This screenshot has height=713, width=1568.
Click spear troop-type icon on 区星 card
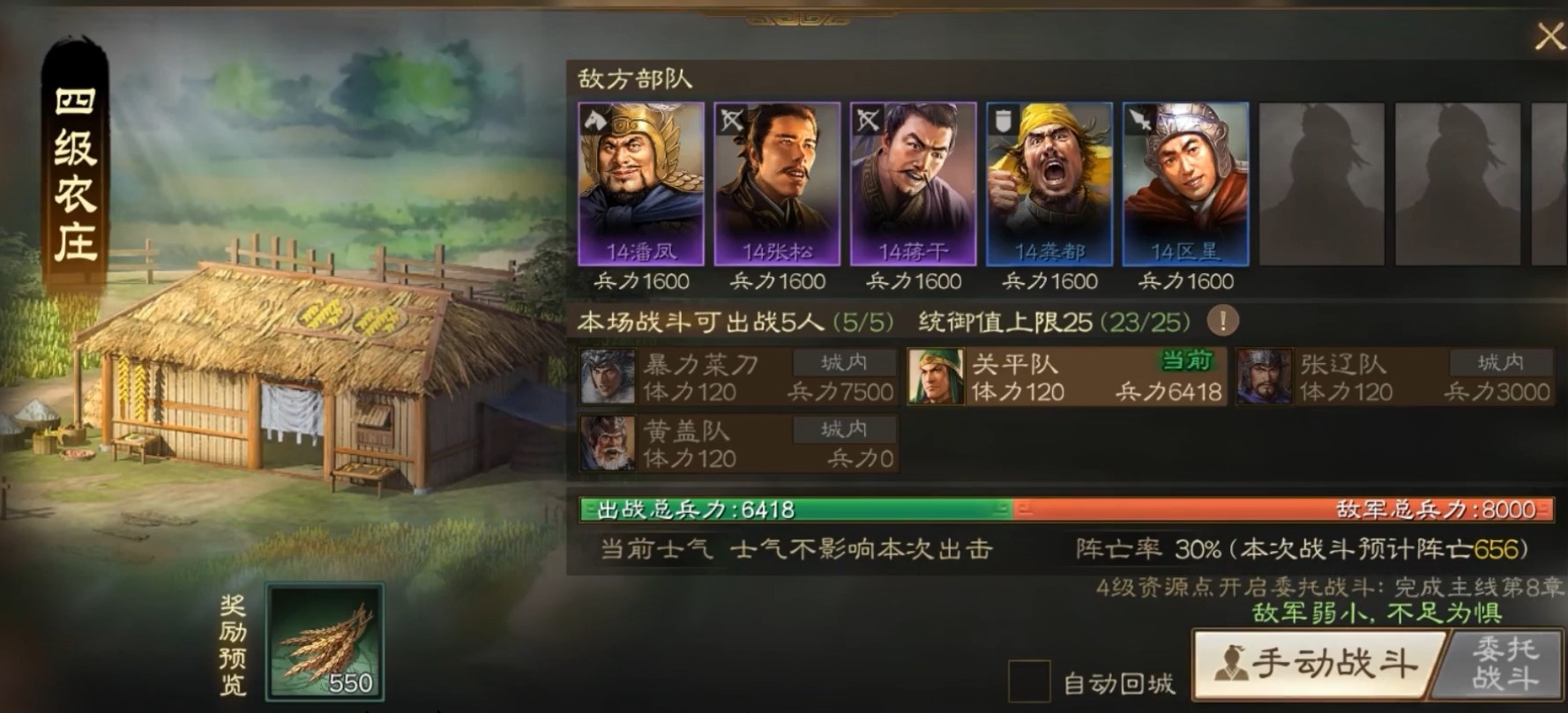point(1139,120)
